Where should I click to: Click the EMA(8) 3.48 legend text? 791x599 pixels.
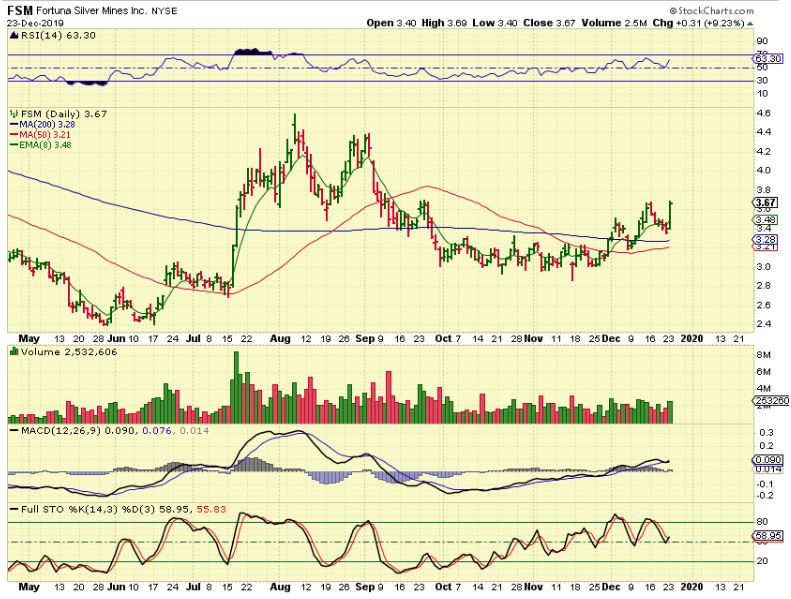45,145
